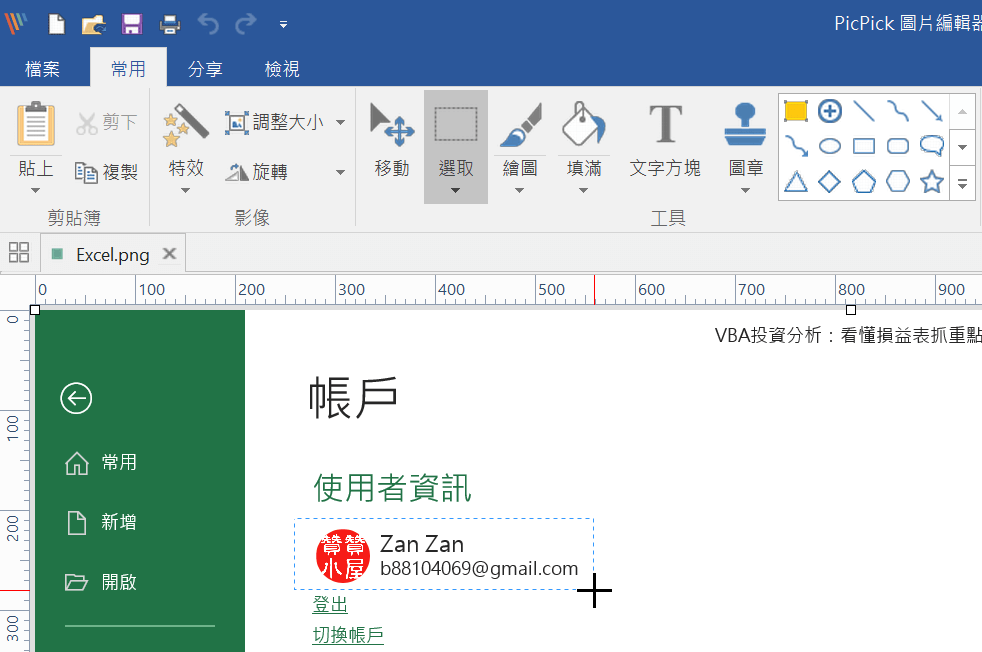Viewport: 982px width, 652px height.
Task: Expand the 選取 dropdown arrow
Action: [x=456, y=190]
